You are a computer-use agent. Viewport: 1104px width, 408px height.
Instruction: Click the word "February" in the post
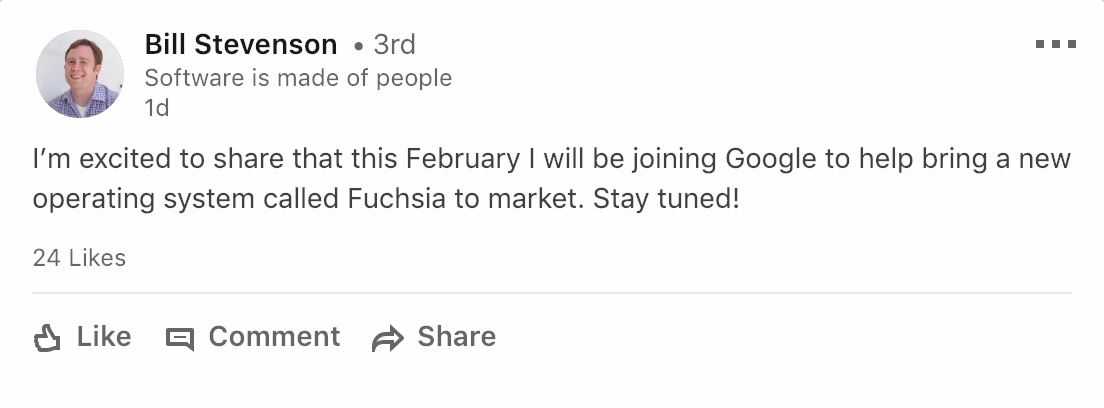click(462, 159)
